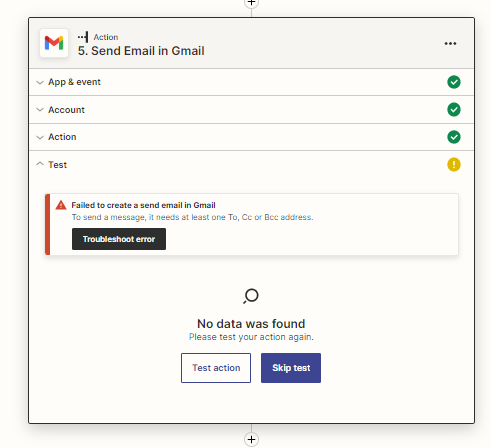Click the action step-type icon beside Action label

83,37
